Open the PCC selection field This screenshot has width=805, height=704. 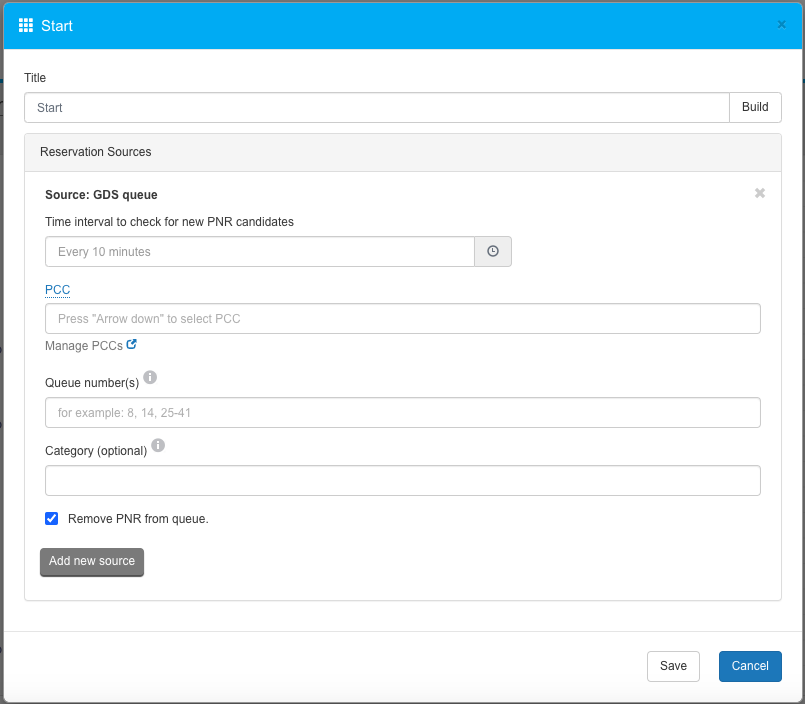[402, 319]
